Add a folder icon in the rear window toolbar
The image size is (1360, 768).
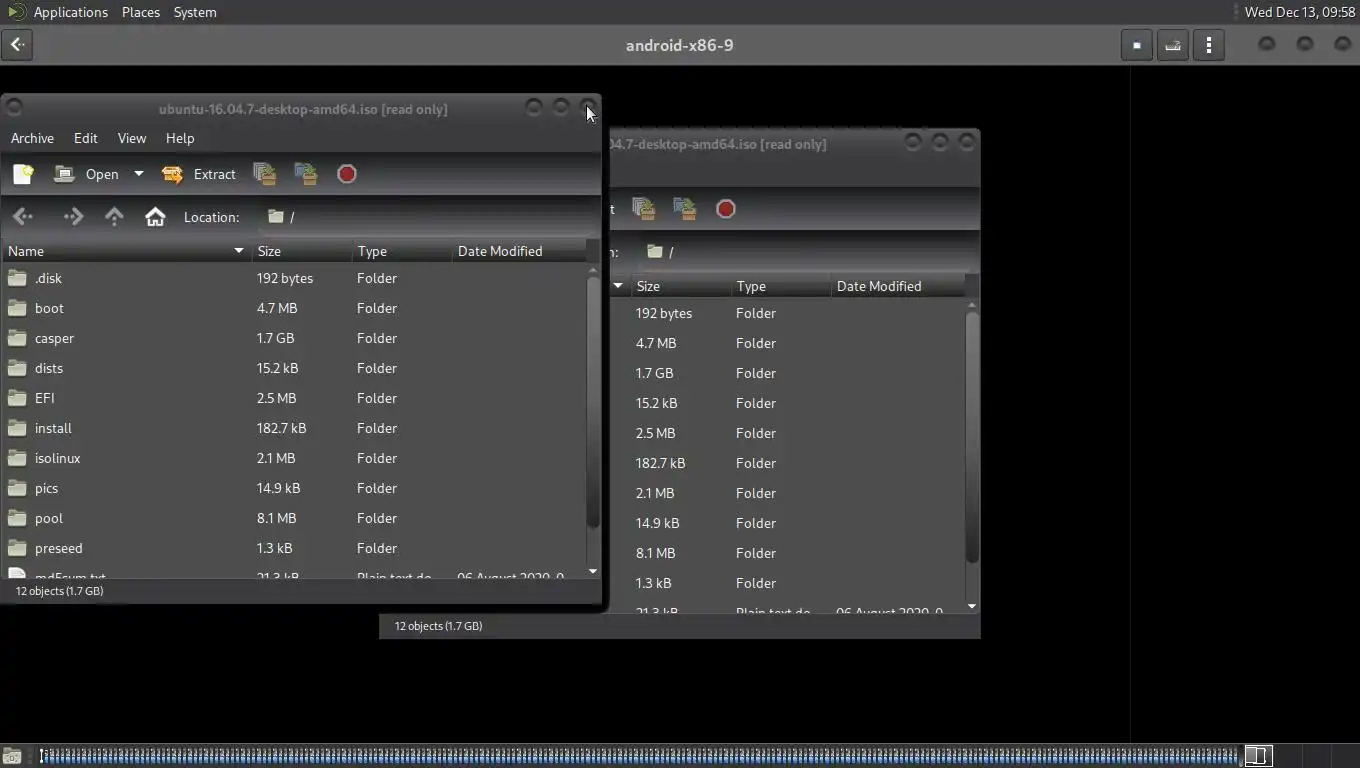[x=685, y=209]
